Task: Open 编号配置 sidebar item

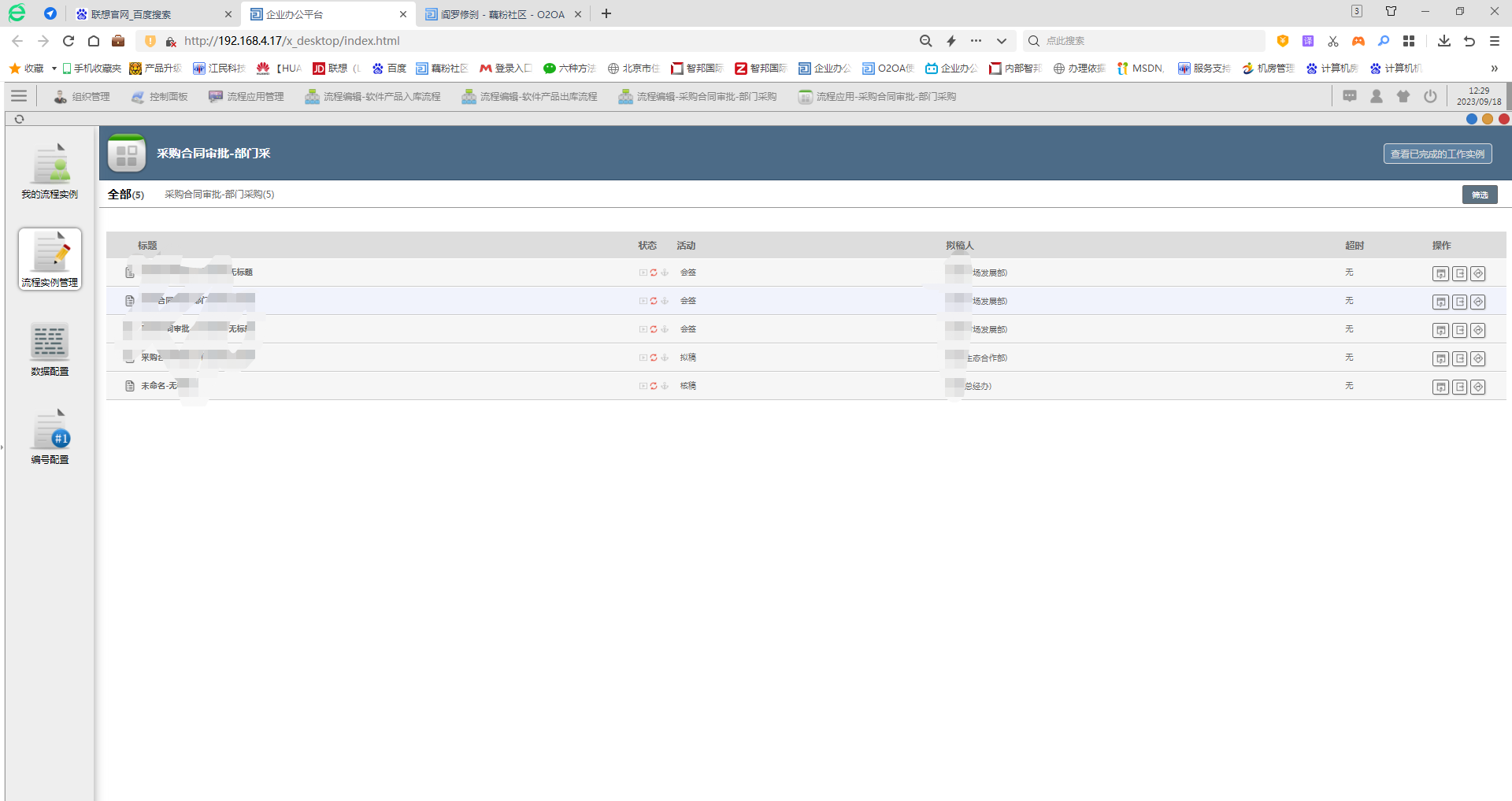Action: click(50, 436)
